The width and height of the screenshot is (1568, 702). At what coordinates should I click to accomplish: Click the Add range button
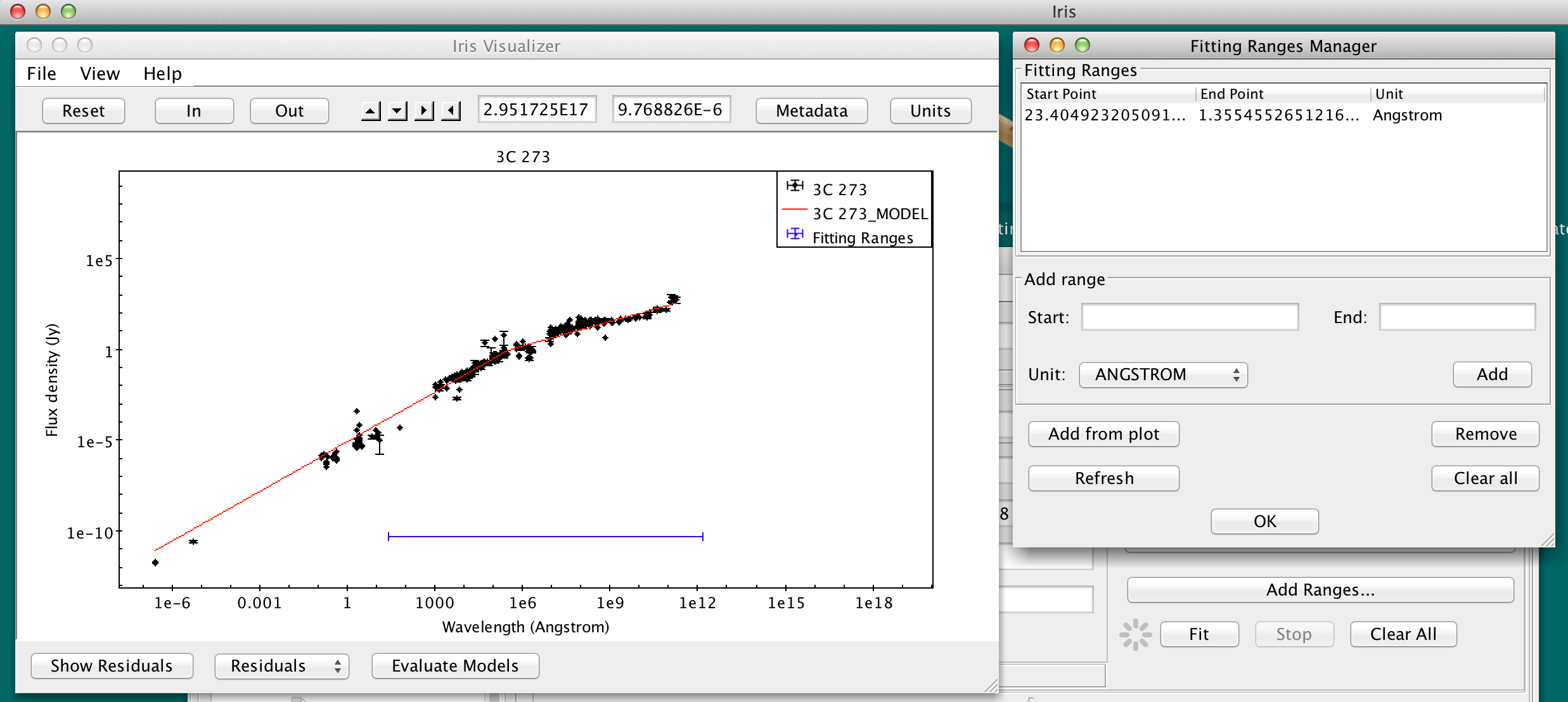coord(1492,374)
